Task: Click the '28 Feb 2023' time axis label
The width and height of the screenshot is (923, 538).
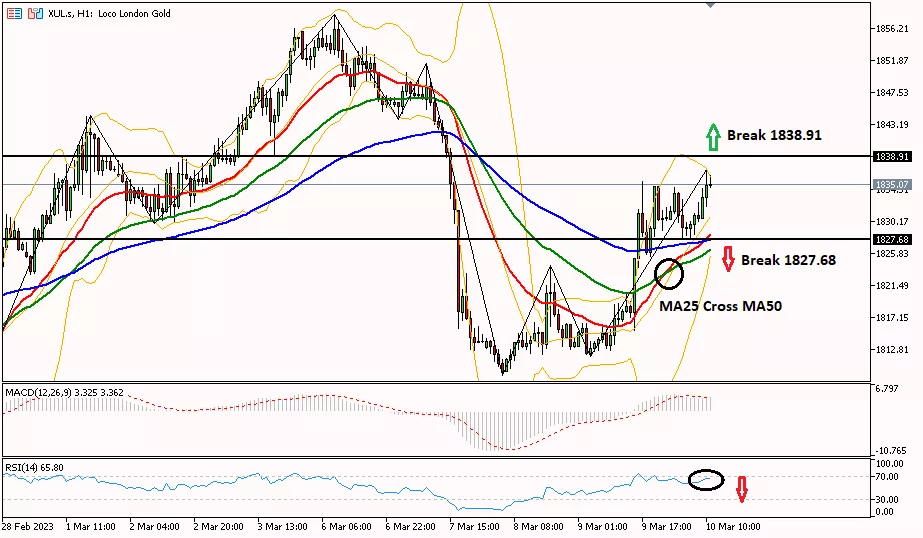Action: [28, 526]
